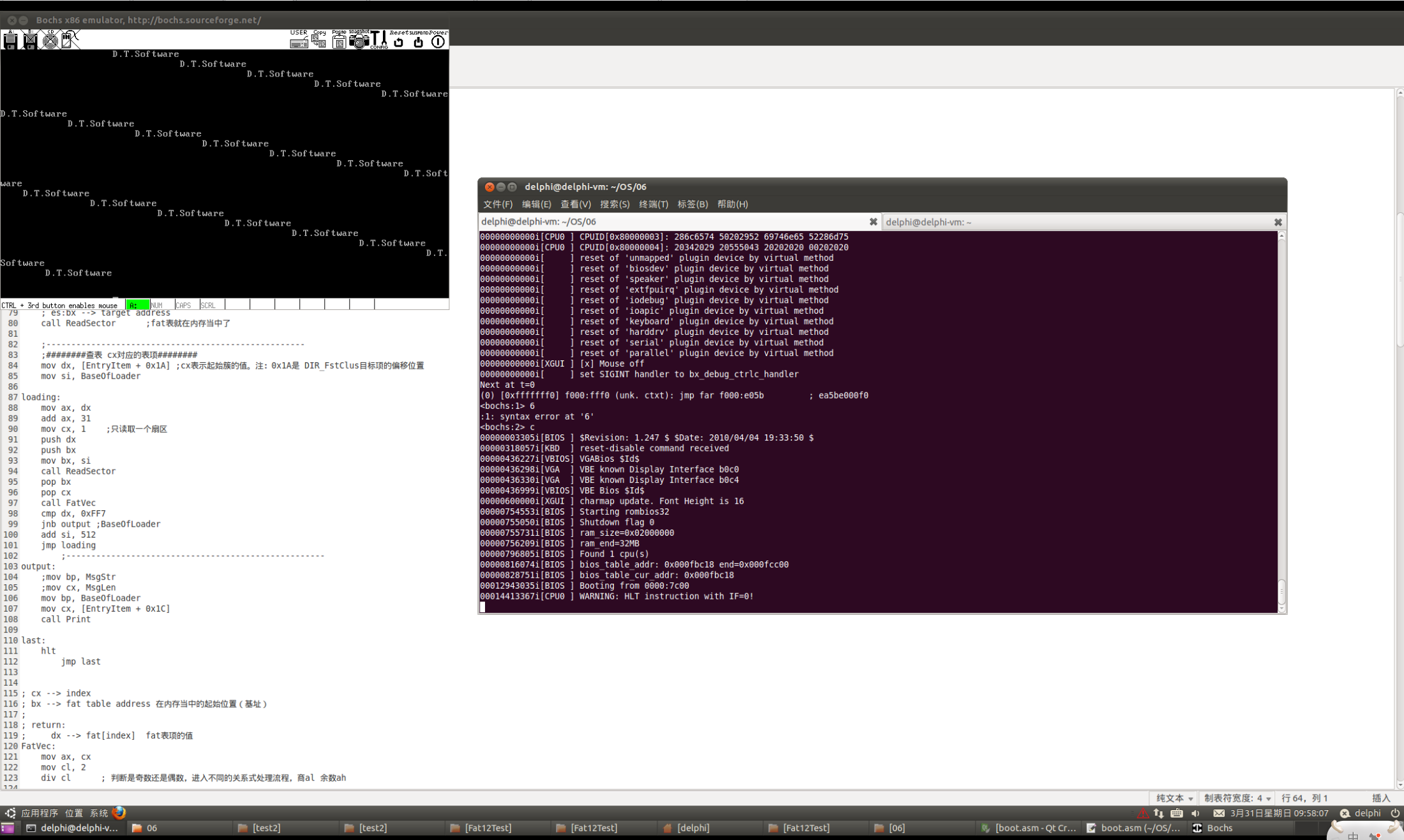Screen dimensions: 1404x840
Task: Click the CD-ROM drive icon in Bochs
Action: pos(50,40)
